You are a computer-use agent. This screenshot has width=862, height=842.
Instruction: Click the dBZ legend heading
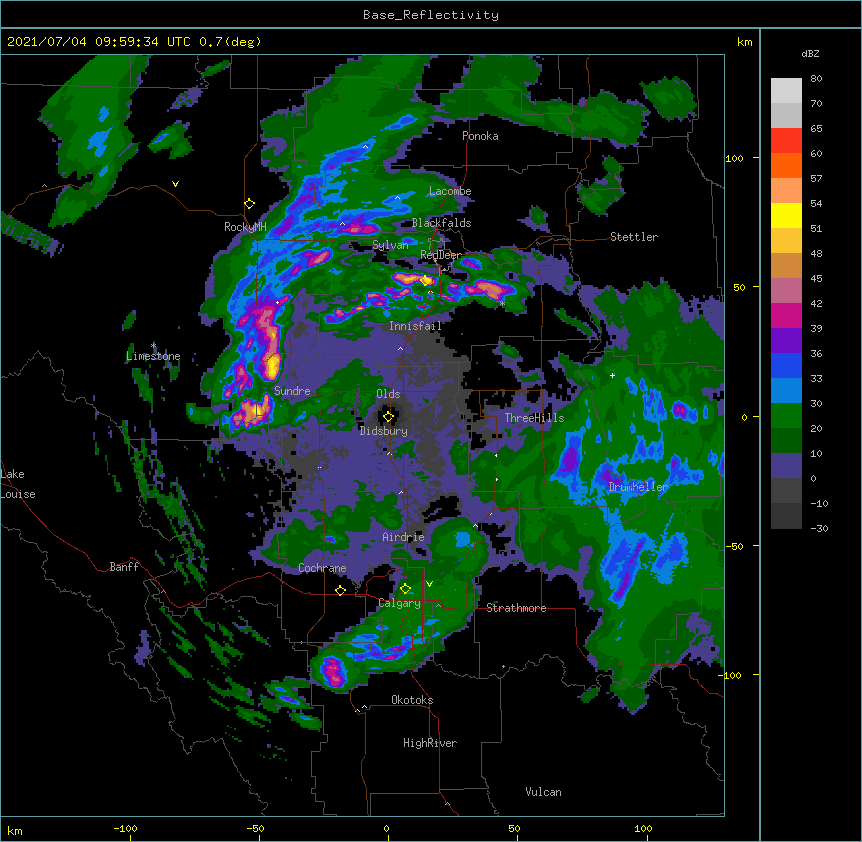pyautogui.click(x=810, y=53)
